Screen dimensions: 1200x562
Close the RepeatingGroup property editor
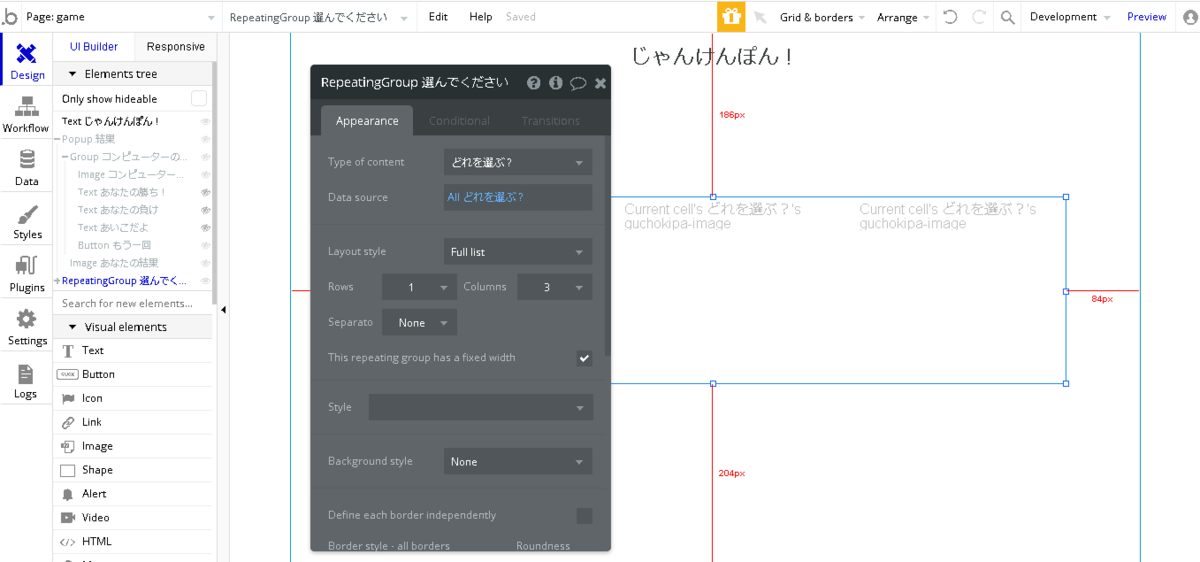[600, 83]
